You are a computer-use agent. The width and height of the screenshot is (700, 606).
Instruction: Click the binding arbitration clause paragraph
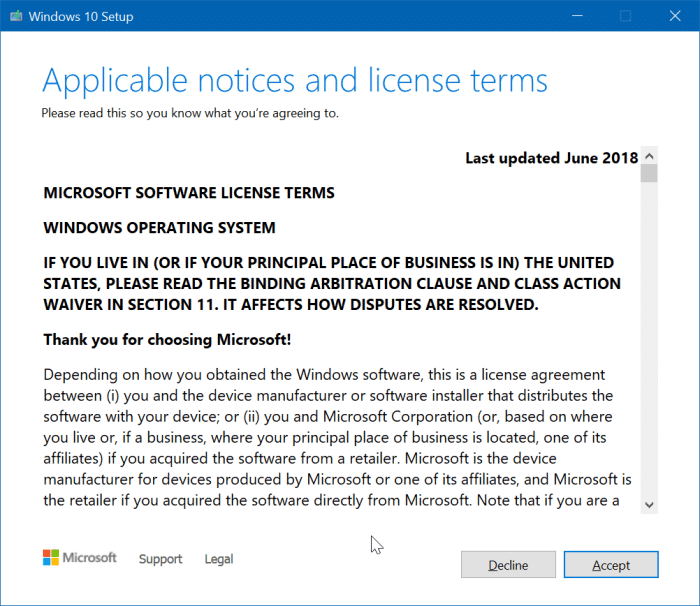332,284
